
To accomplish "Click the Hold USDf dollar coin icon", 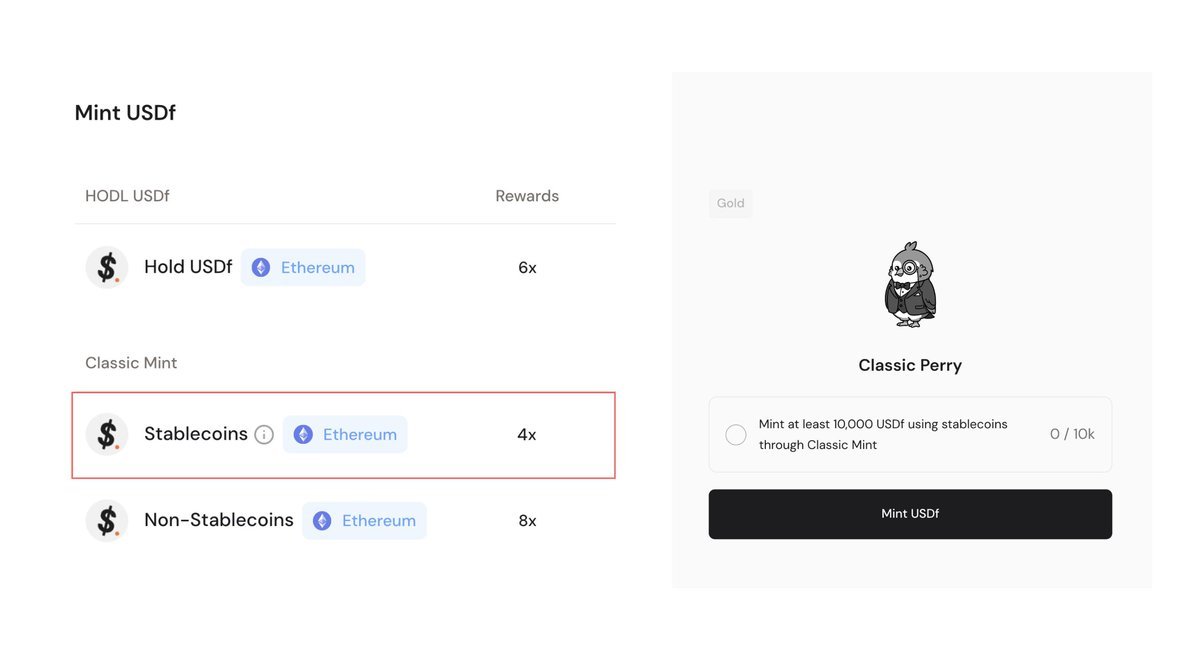I will [107, 268].
